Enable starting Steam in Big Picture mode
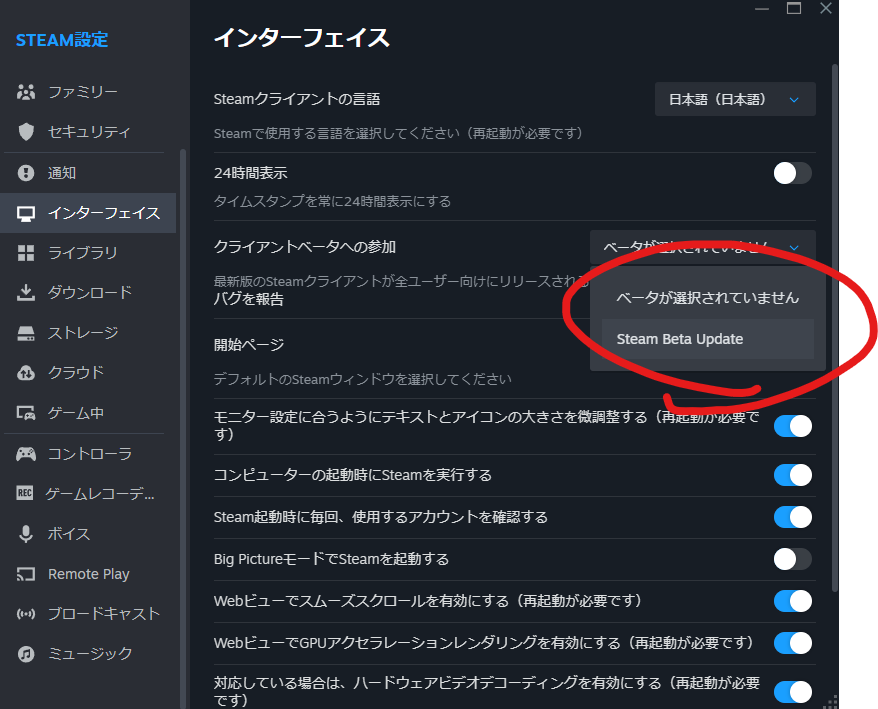 pyautogui.click(x=792, y=559)
